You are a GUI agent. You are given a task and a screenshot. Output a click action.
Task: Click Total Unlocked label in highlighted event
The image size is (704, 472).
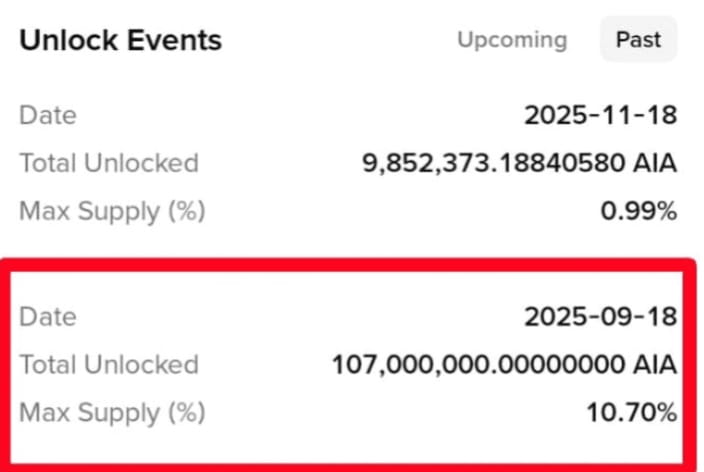pos(109,364)
